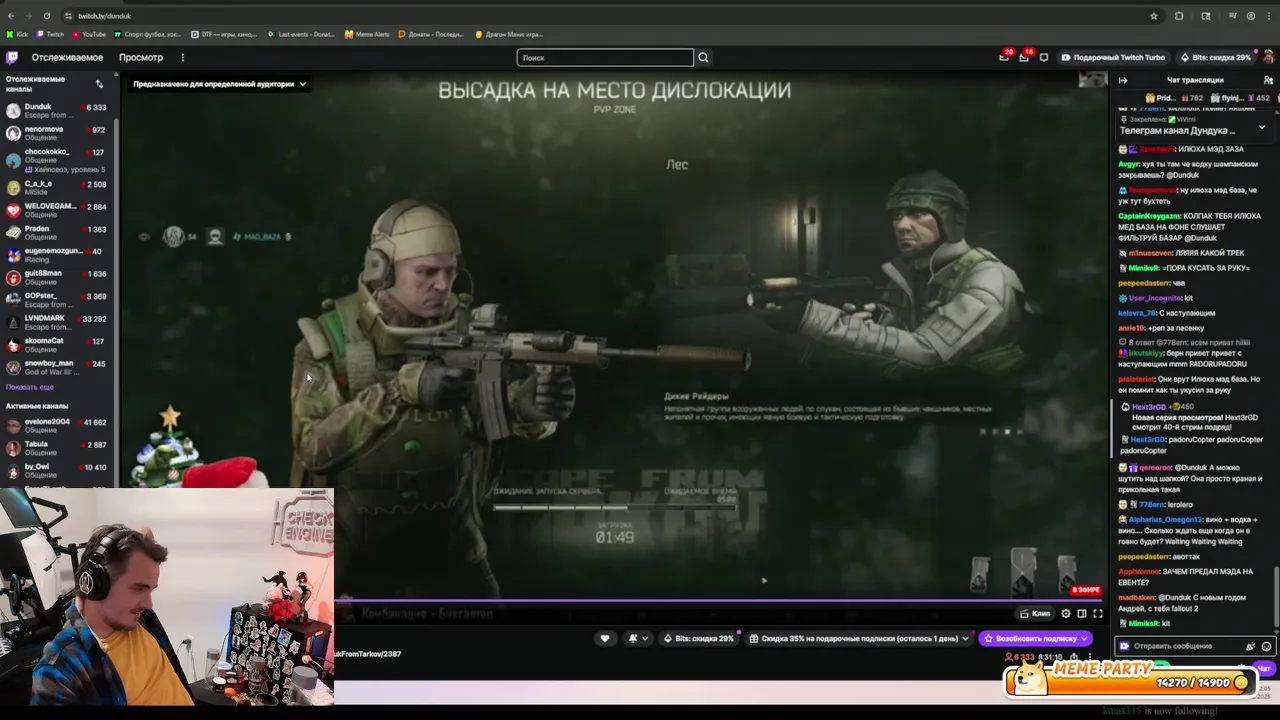The image size is (1280, 720).
Task: Open the Dunduk channel in the sidebar
Action: (x=58, y=111)
